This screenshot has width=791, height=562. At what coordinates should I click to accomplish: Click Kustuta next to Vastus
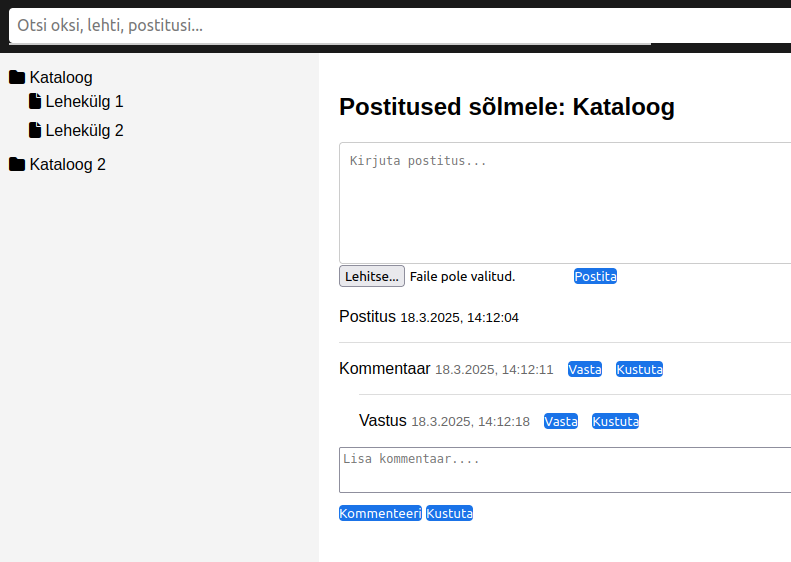coord(615,421)
